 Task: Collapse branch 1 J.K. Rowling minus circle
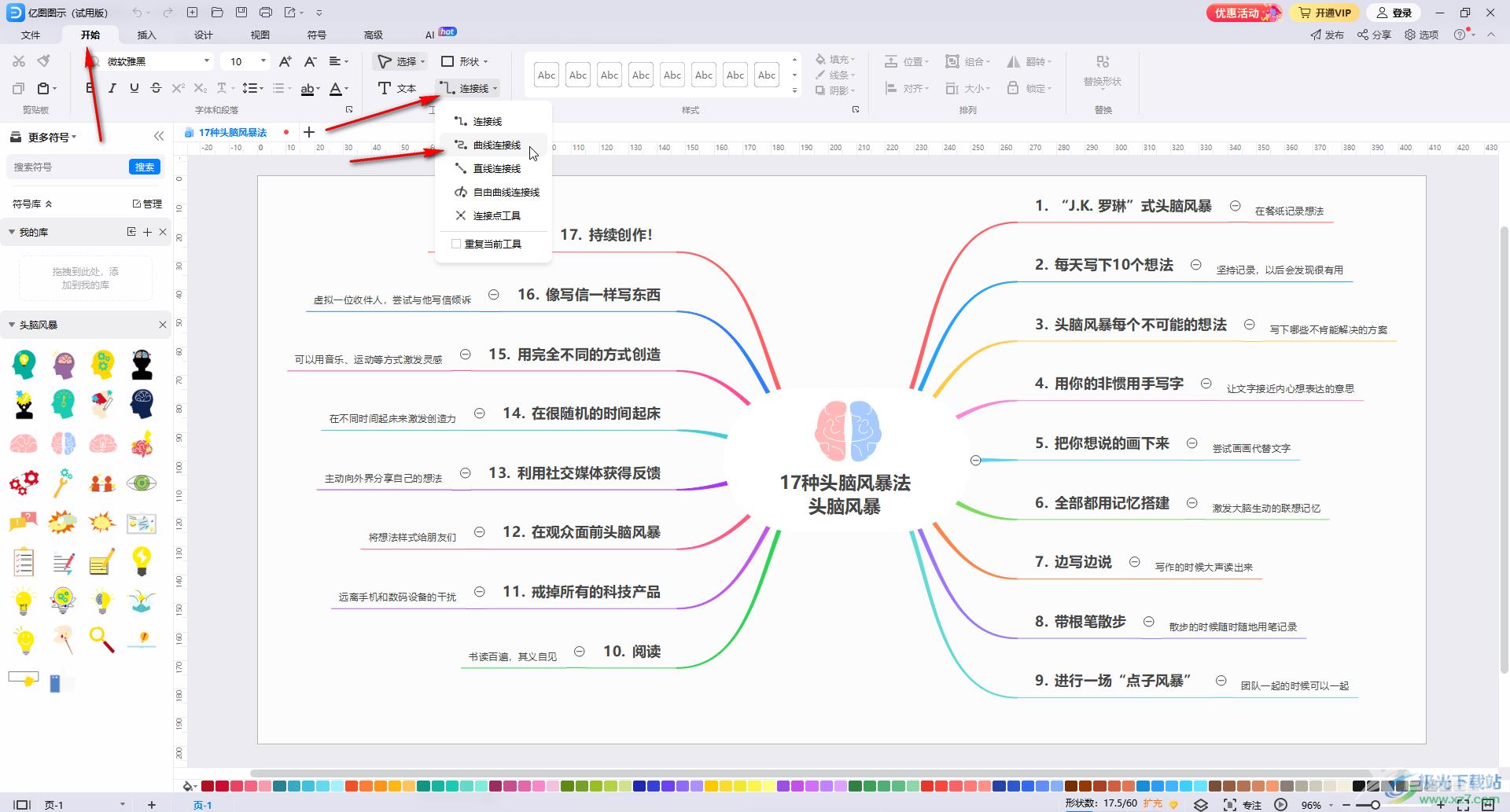pos(1235,206)
